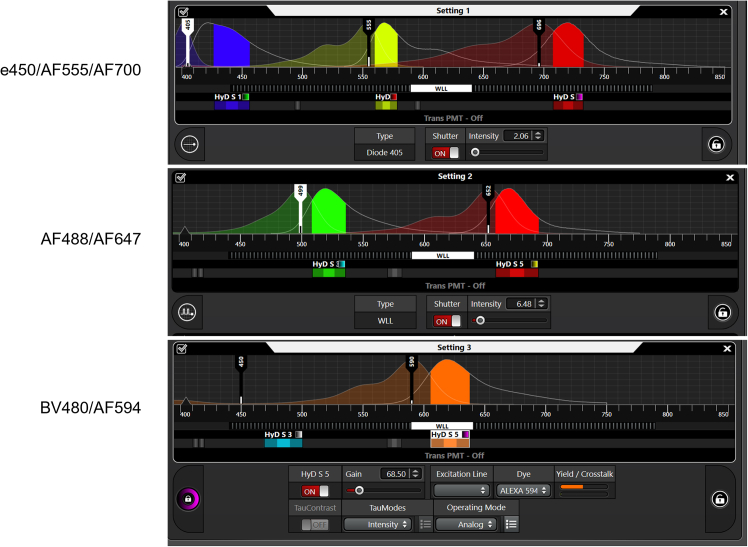Click the right lock icon in Setting 3
The width and height of the screenshot is (748, 547).
[719, 499]
